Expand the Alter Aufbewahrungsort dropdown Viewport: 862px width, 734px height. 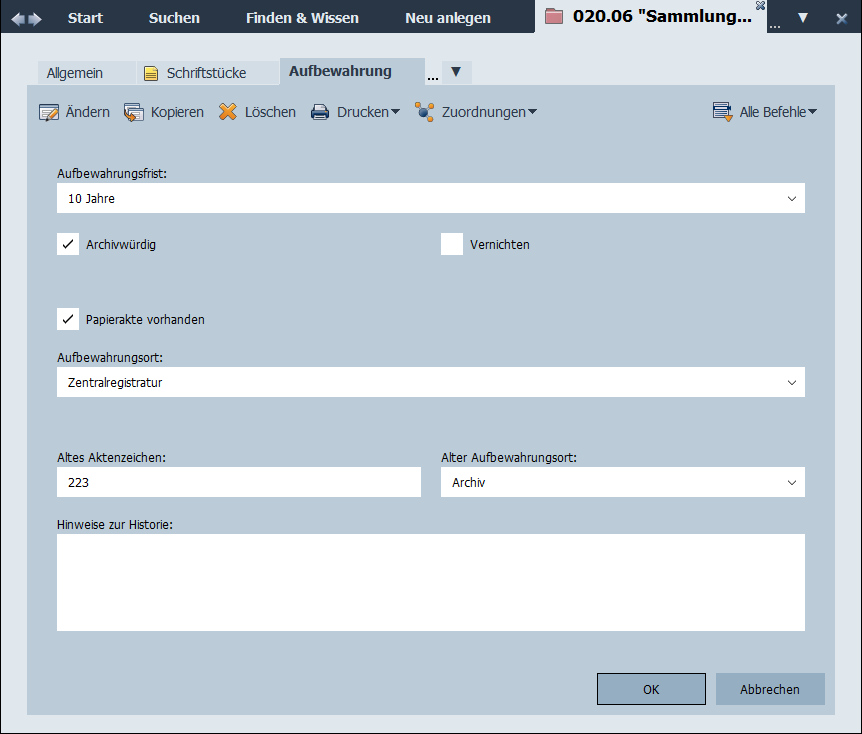pyautogui.click(x=792, y=482)
